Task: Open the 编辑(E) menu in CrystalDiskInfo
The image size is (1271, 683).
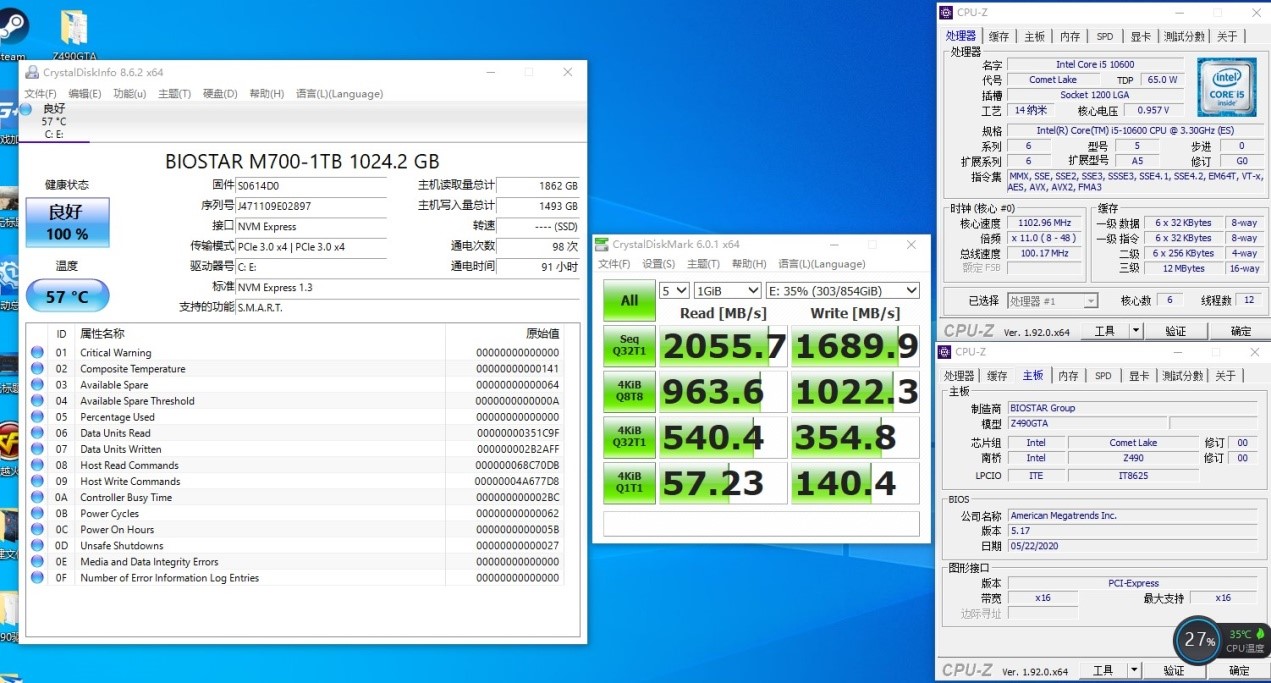Action: [85, 94]
